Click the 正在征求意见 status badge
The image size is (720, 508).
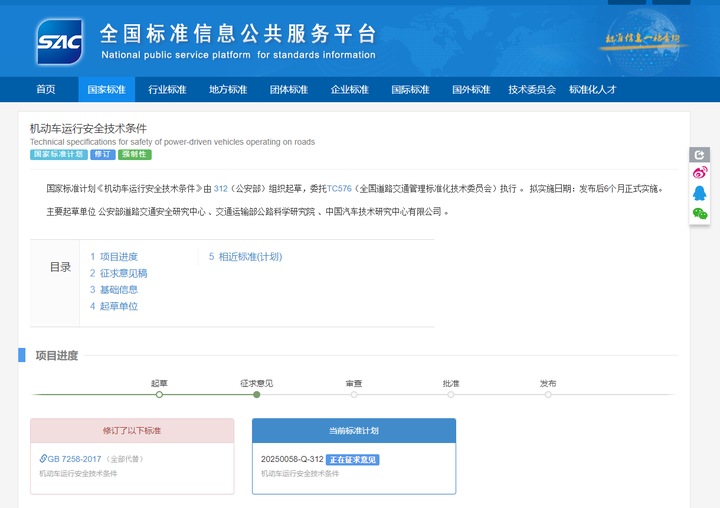coord(353,459)
